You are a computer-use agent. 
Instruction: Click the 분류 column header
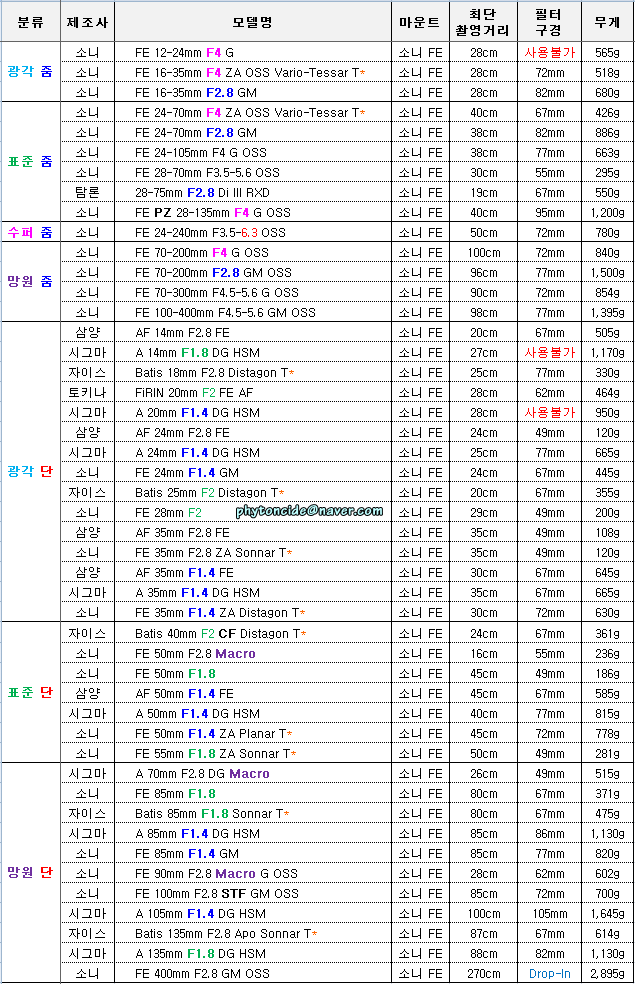(x=30, y=23)
